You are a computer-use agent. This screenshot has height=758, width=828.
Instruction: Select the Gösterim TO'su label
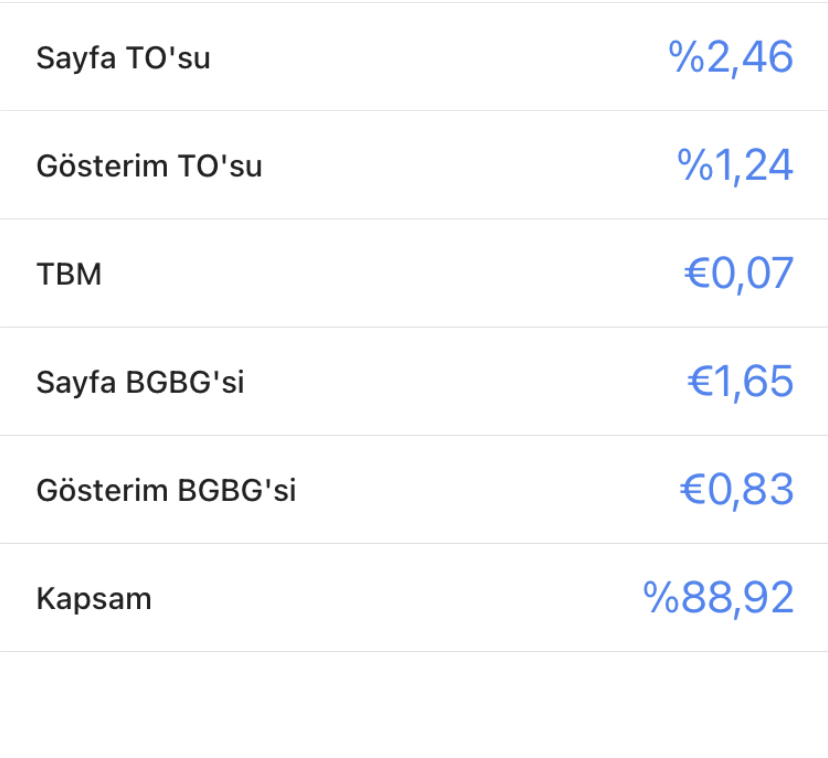tap(149, 166)
